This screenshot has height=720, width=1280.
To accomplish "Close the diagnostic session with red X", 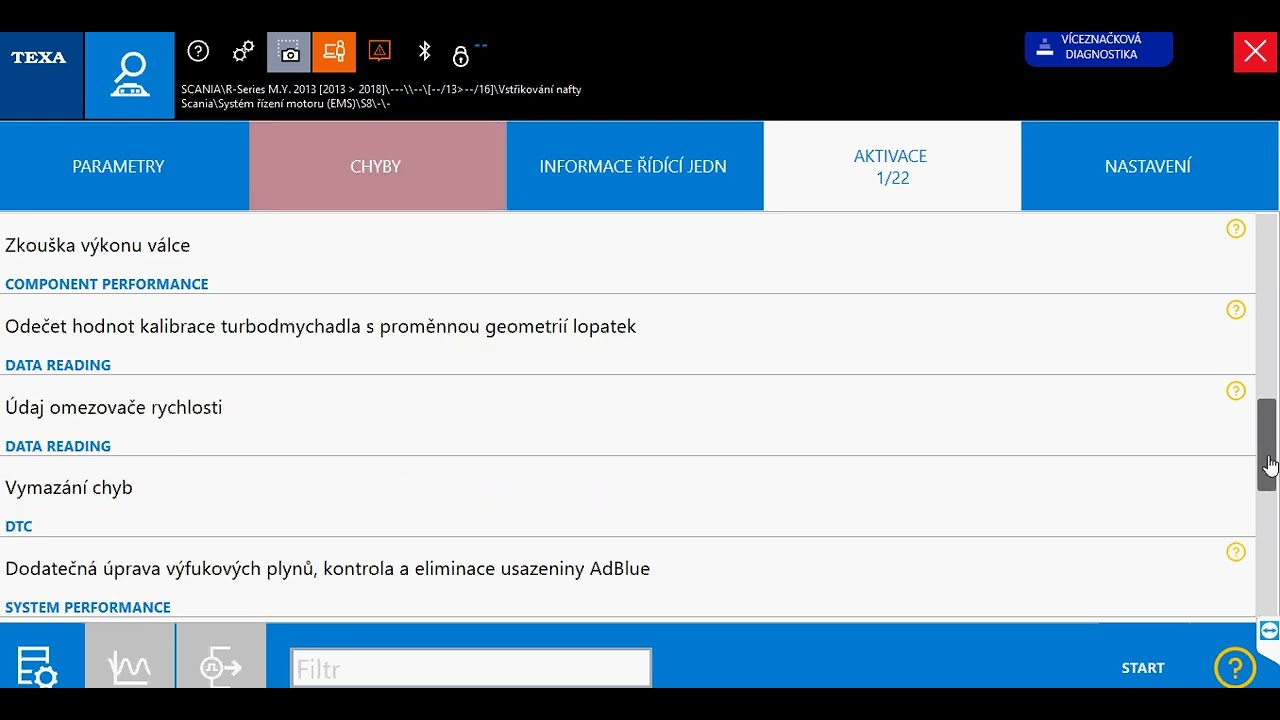I will (x=1255, y=52).
